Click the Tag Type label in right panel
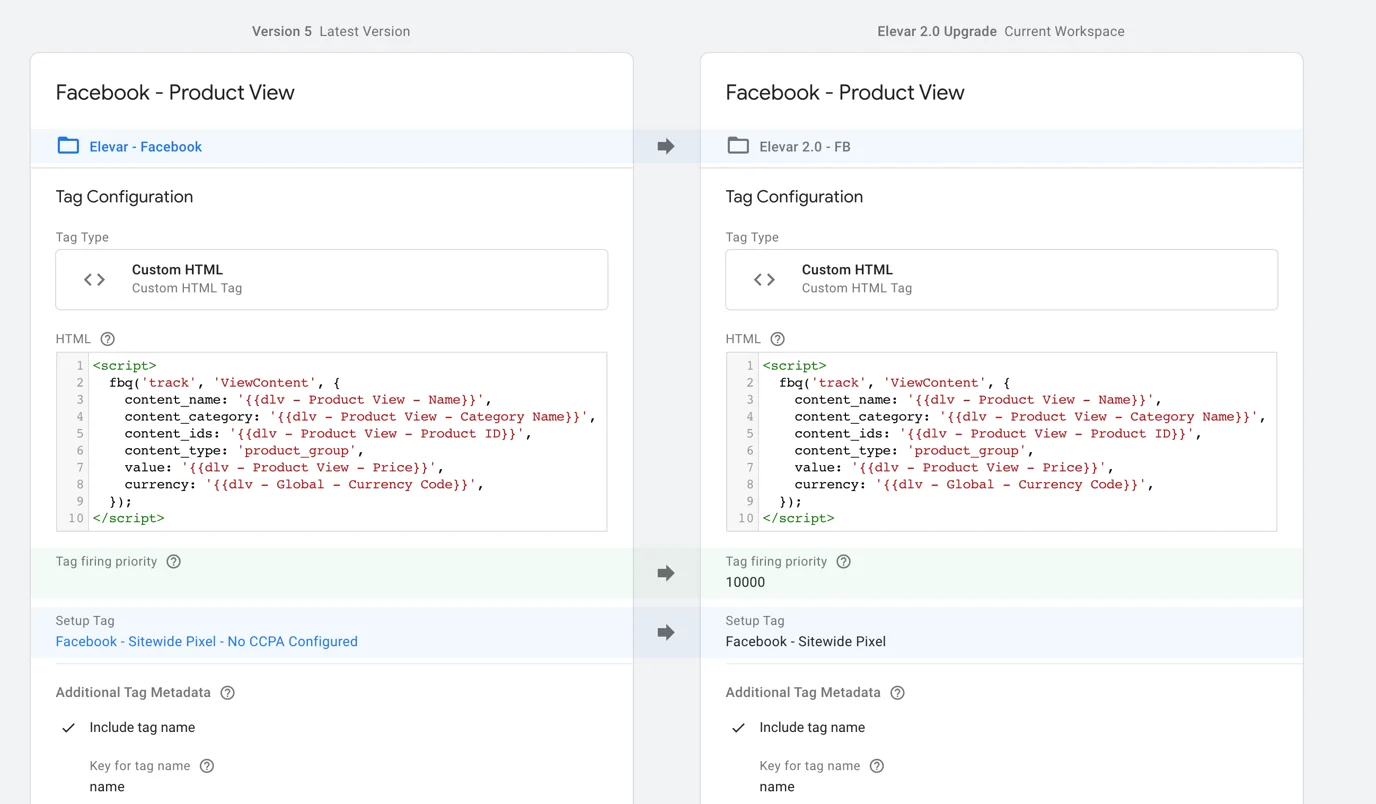The image size is (1376, 804). point(752,238)
